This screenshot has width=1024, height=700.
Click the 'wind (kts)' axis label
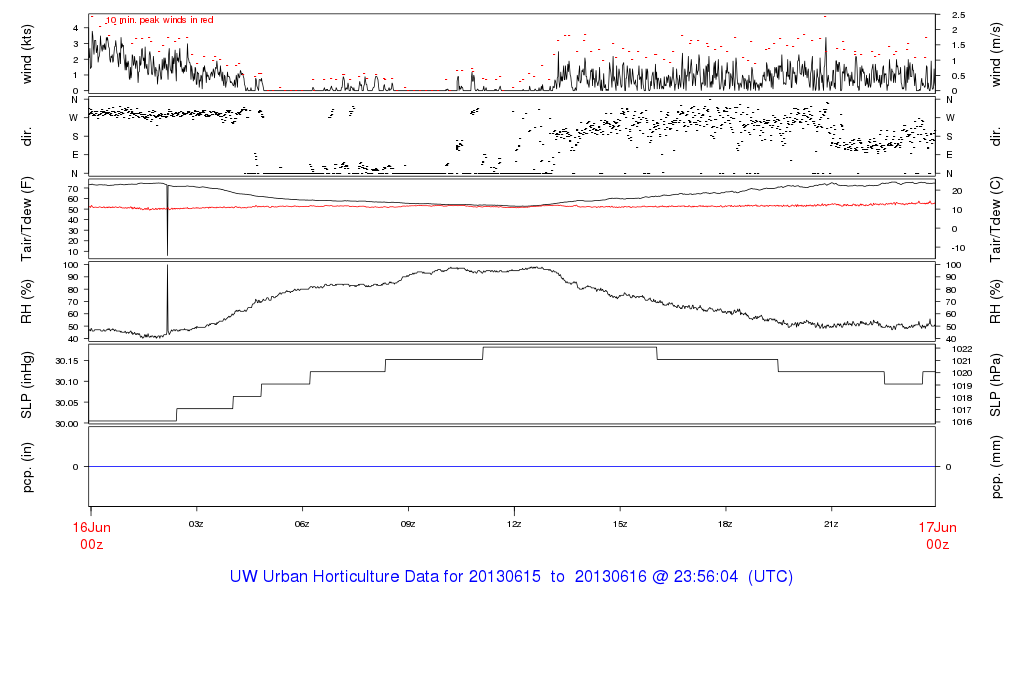pyautogui.click(x=27, y=54)
